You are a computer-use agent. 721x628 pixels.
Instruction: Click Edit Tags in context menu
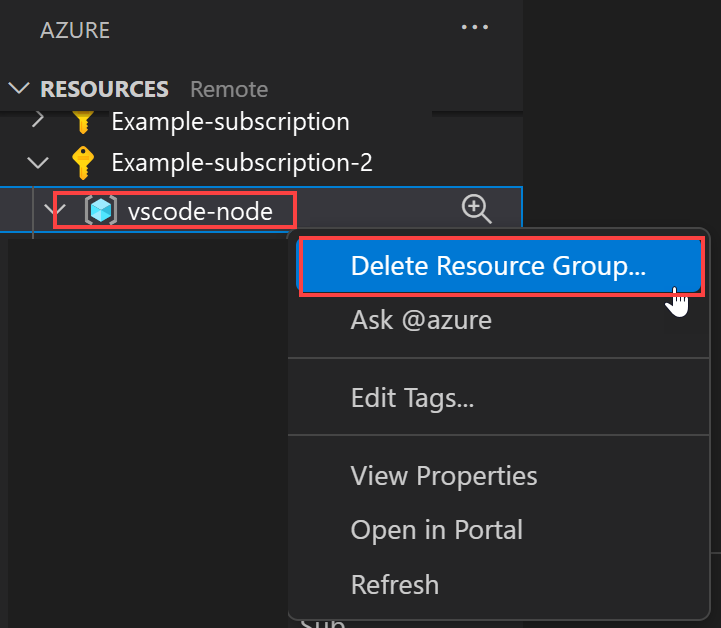[412, 398]
